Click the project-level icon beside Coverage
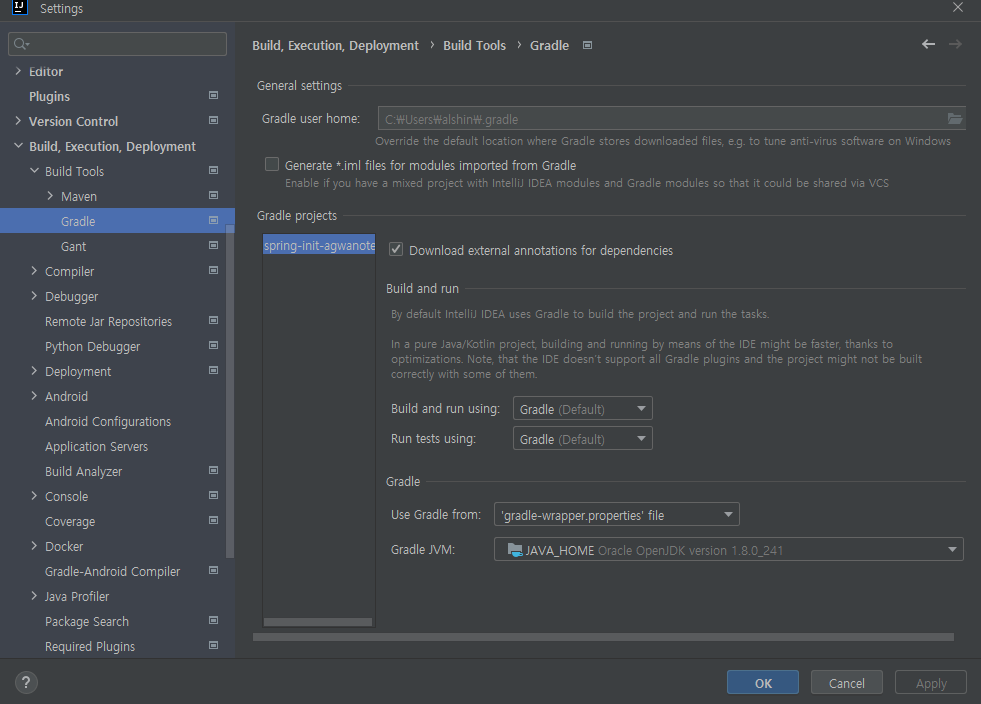This screenshot has width=981, height=704. [213, 521]
